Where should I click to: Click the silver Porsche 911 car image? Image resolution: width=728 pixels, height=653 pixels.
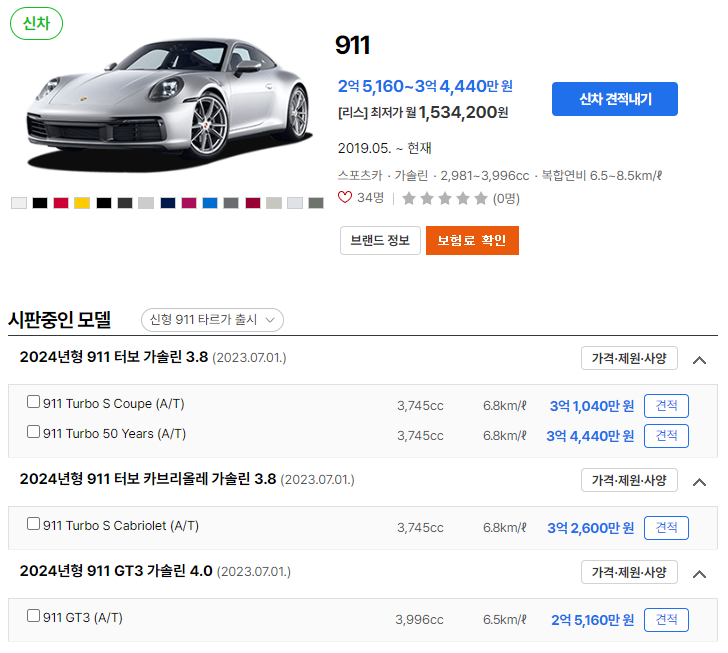point(169,104)
